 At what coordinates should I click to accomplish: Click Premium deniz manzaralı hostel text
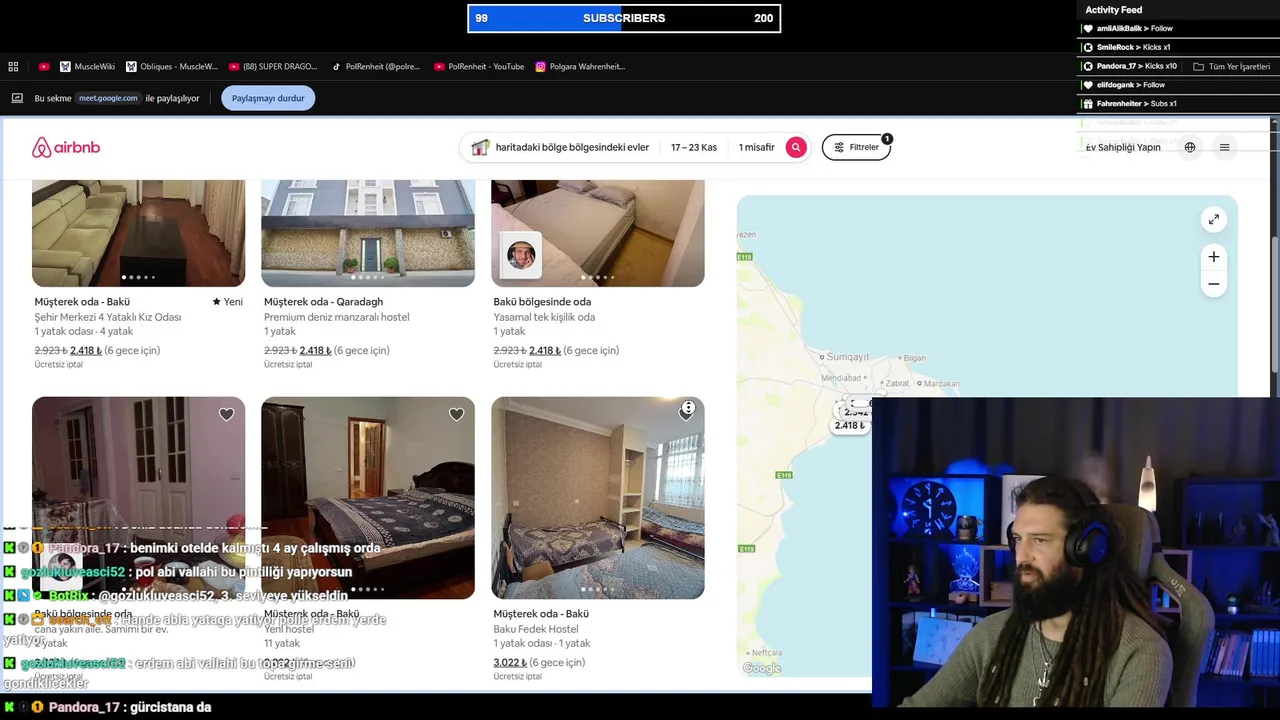(x=337, y=317)
